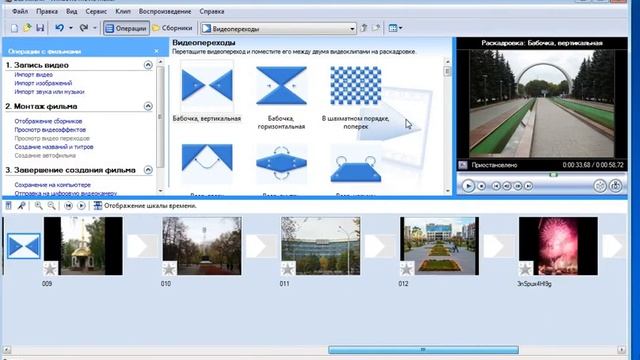Image resolution: width=640 pixels, height=360 pixels.
Task: Click the effect star on clip 011
Action: [x=288, y=269]
